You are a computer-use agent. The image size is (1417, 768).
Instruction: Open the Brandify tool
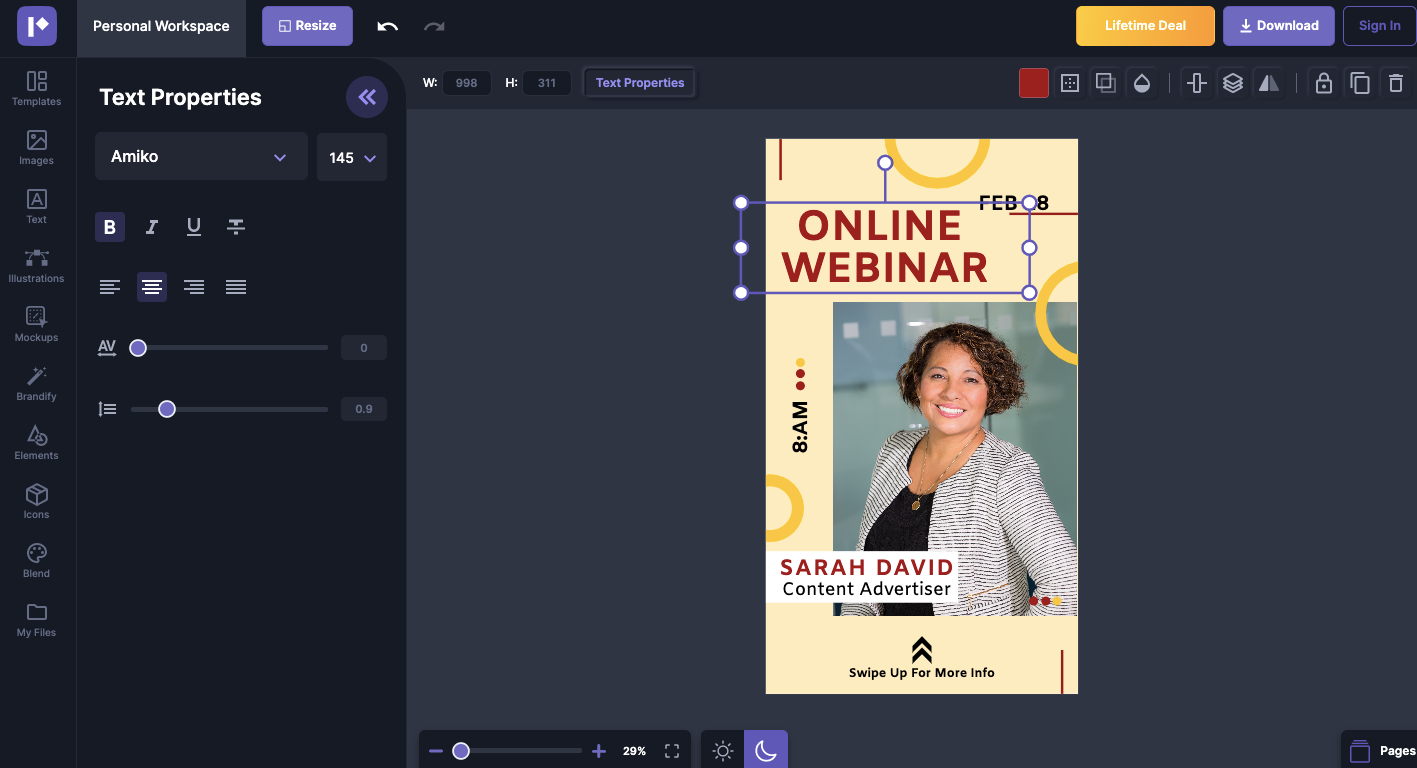click(x=36, y=384)
